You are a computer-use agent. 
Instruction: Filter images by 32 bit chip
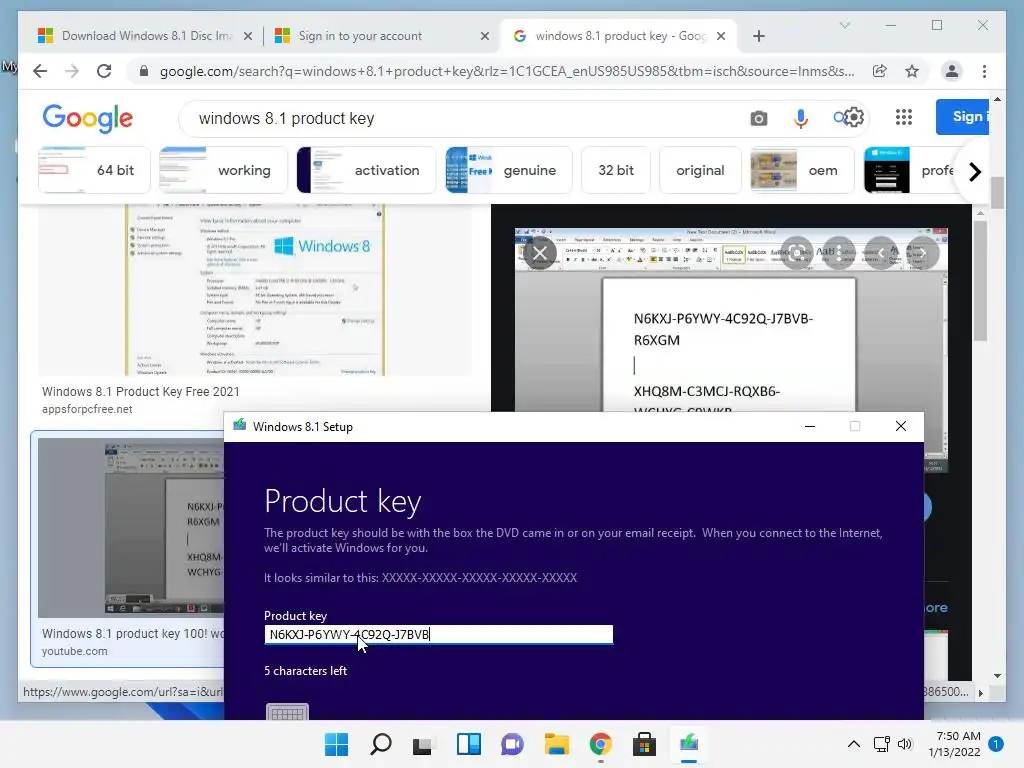coord(616,170)
